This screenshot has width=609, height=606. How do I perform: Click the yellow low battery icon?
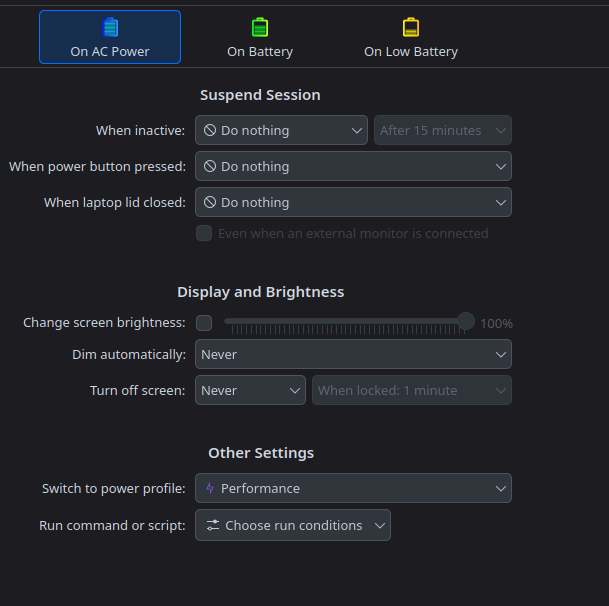click(411, 27)
